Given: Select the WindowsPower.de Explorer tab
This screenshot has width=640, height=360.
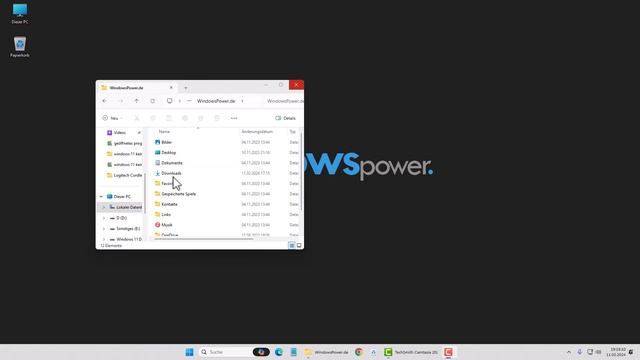Looking at the screenshot, I should click(x=137, y=87).
